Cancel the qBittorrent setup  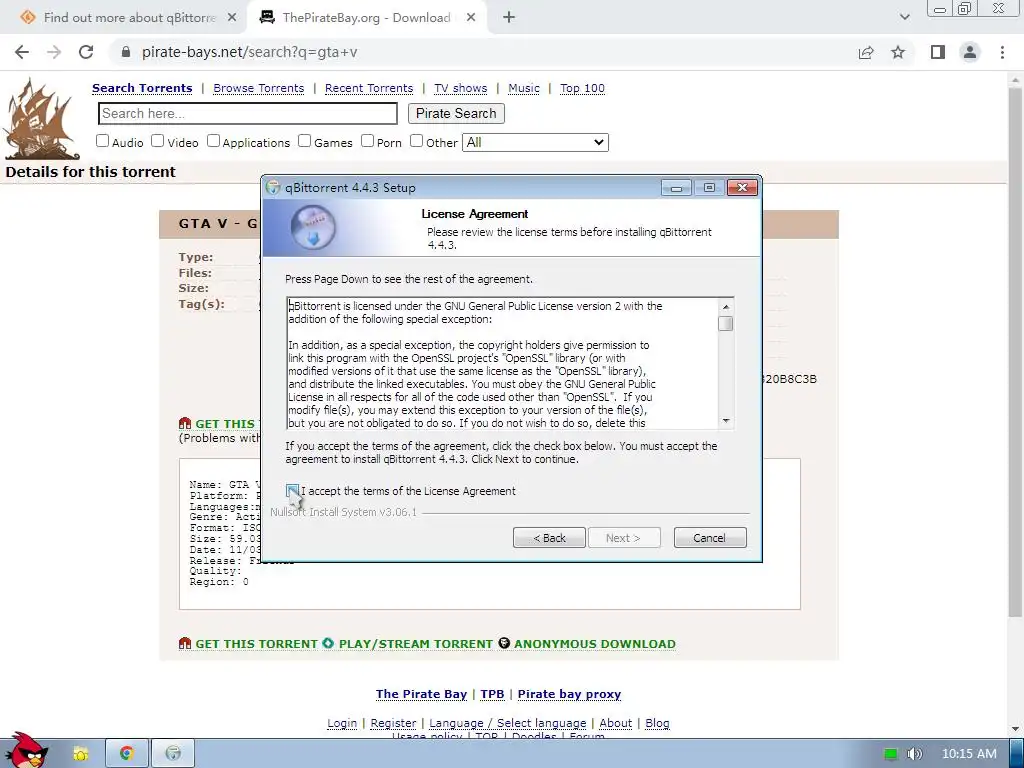710,537
